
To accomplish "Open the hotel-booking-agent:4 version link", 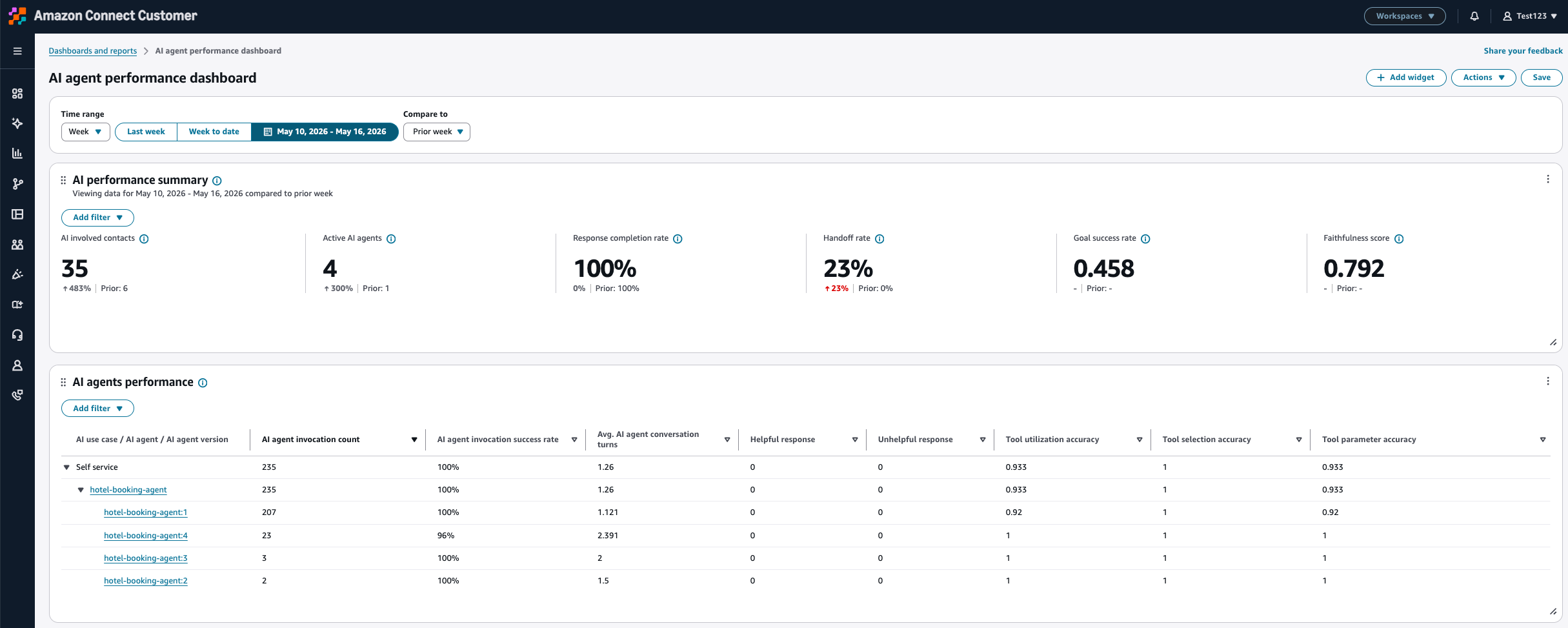I will (146, 536).
